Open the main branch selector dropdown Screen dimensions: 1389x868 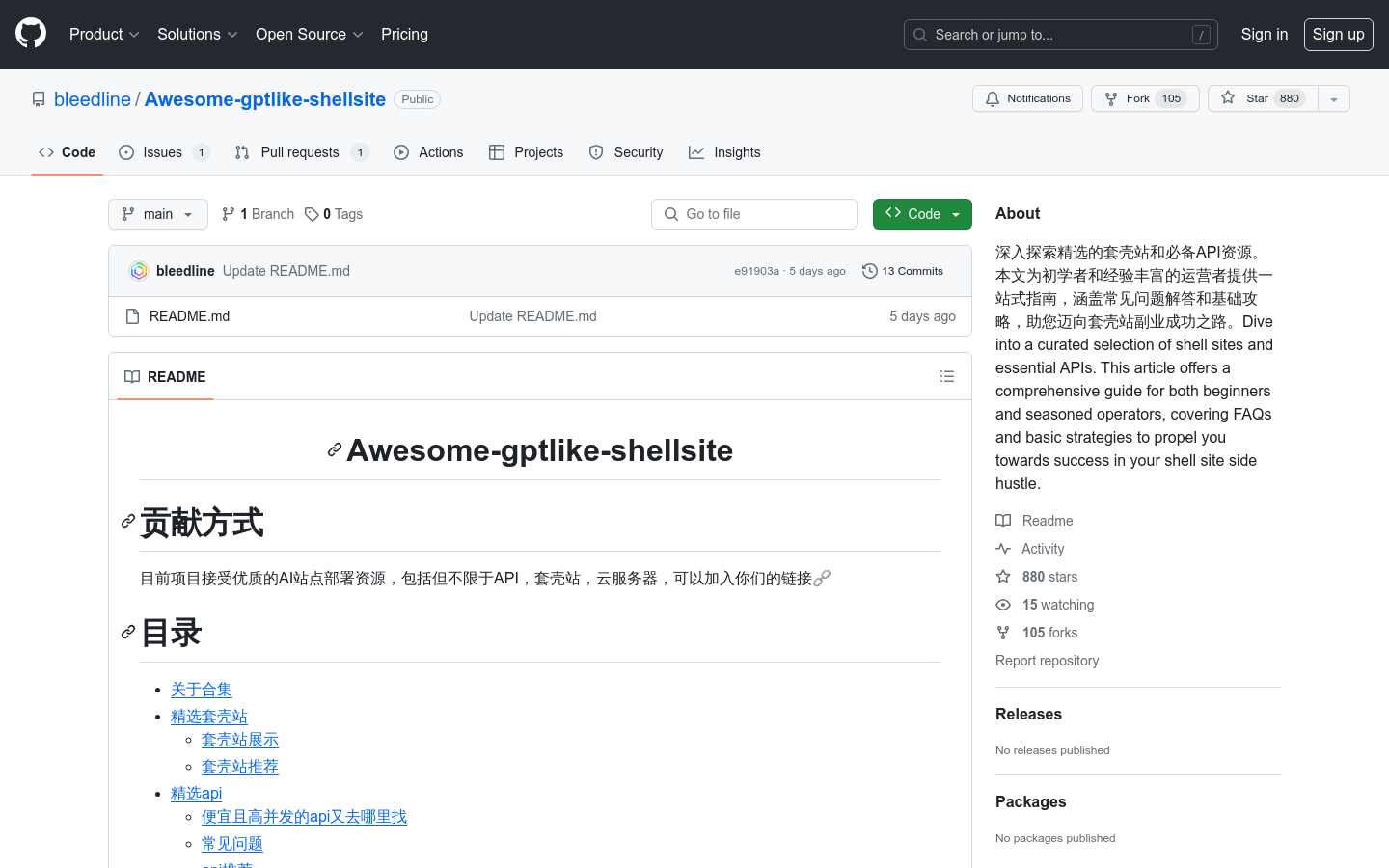tap(158, 214)
